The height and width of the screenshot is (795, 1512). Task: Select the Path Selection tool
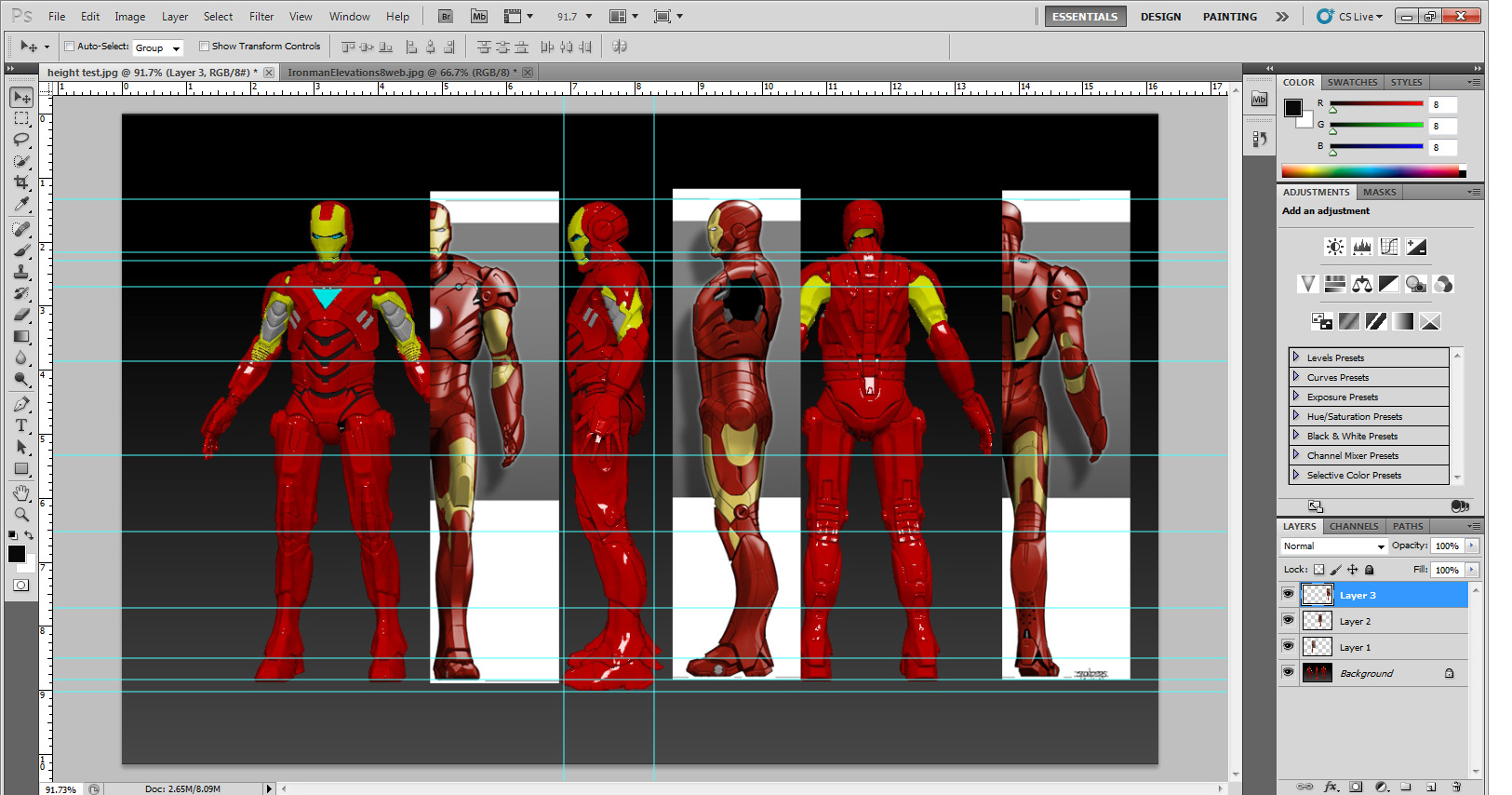[x=21, y=447]
